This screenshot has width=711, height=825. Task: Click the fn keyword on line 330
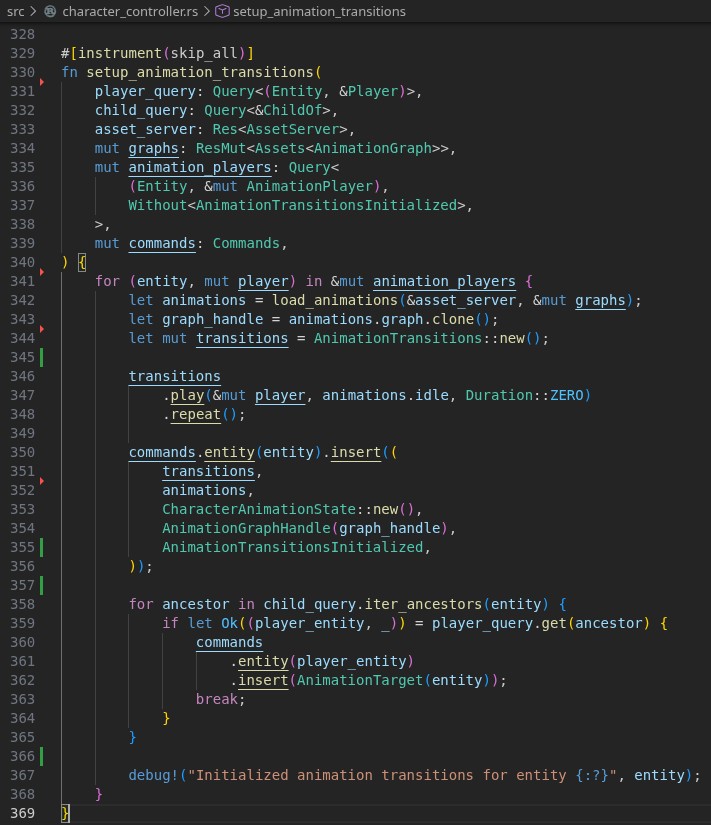tap(69, 72)
